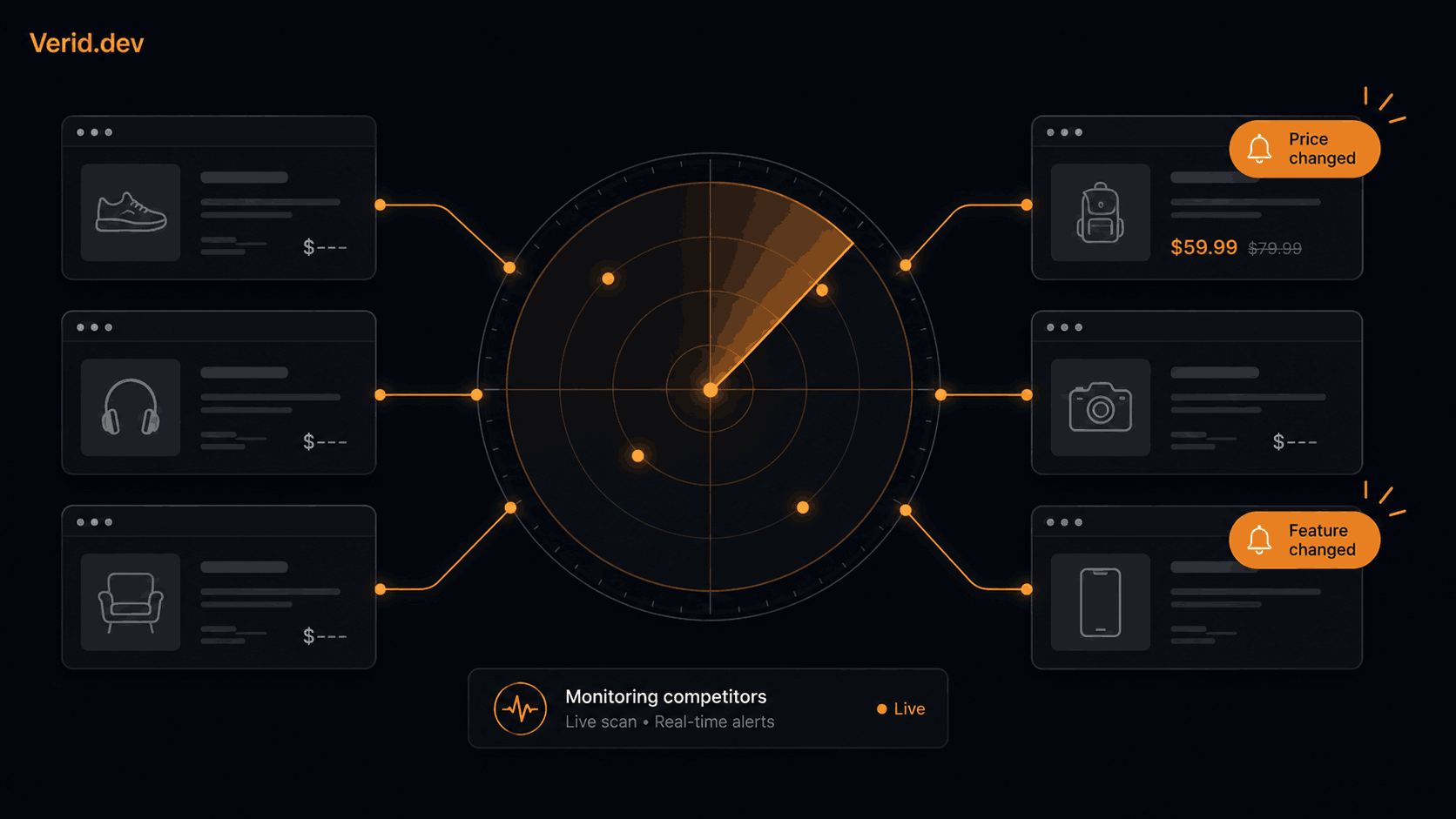
Task: Click the window dots on the sneaker card
Action: tap(95, 132)
